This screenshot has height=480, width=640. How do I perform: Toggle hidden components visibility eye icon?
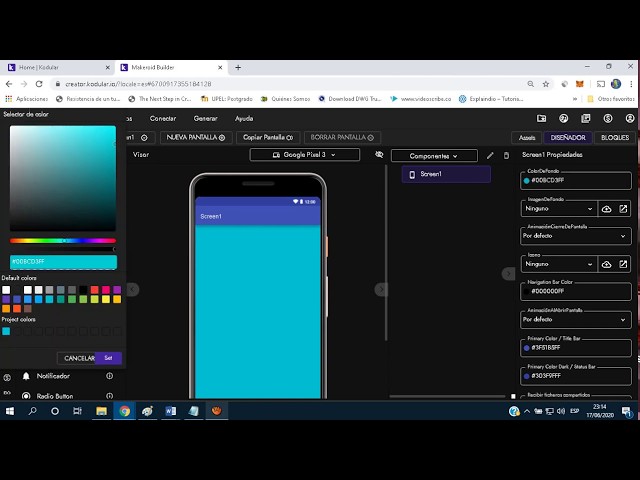379,154
